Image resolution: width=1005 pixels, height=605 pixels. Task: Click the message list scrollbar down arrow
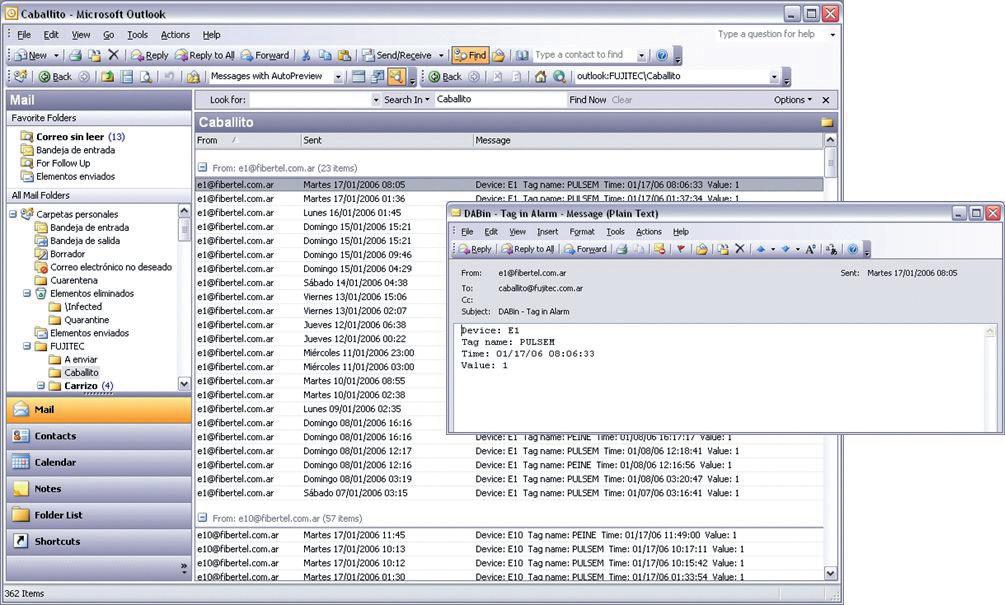(x=830, y=574)
